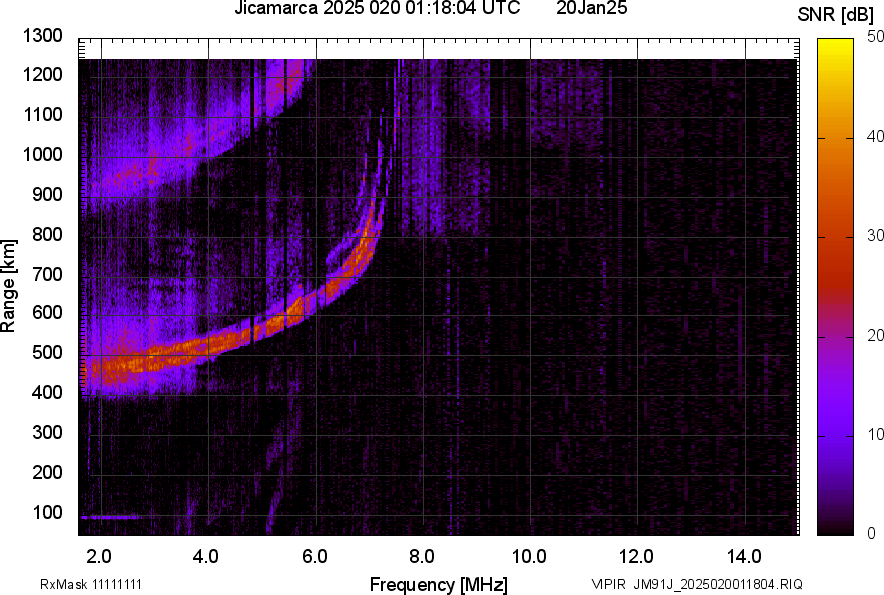Click the range tick label 300

pos(47,433)
